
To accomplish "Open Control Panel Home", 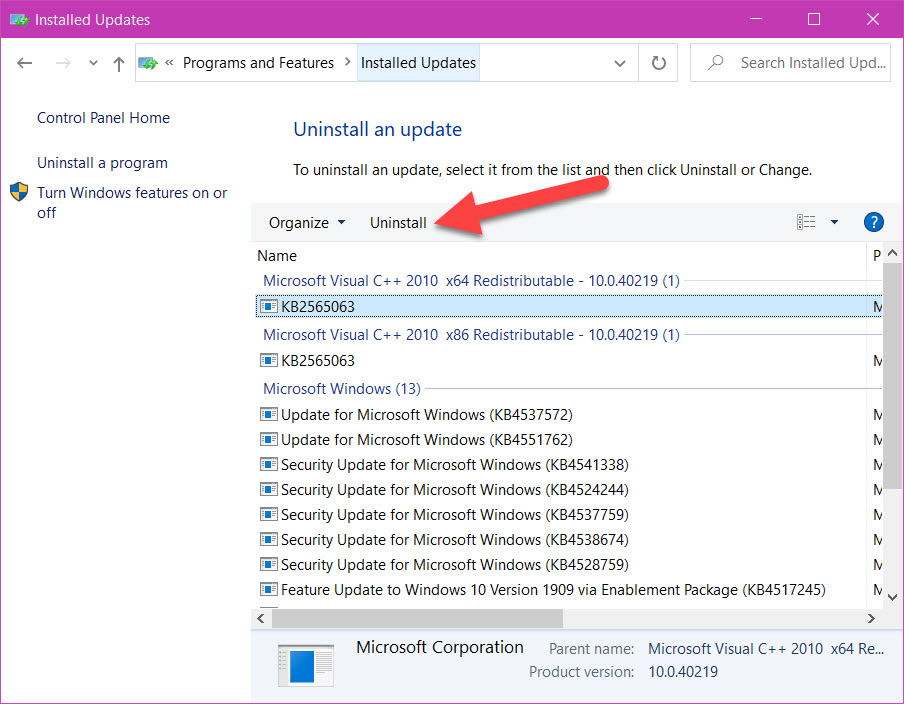I will point(104,118).
